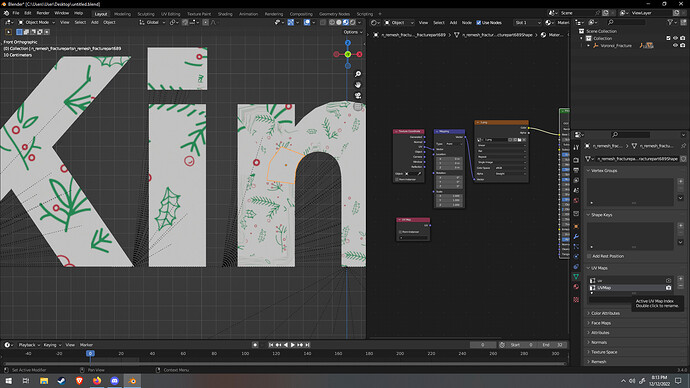Viewport: 690px width, 388px height.
Task: Open the Texture checker properties tab
Action: [576, 300]
